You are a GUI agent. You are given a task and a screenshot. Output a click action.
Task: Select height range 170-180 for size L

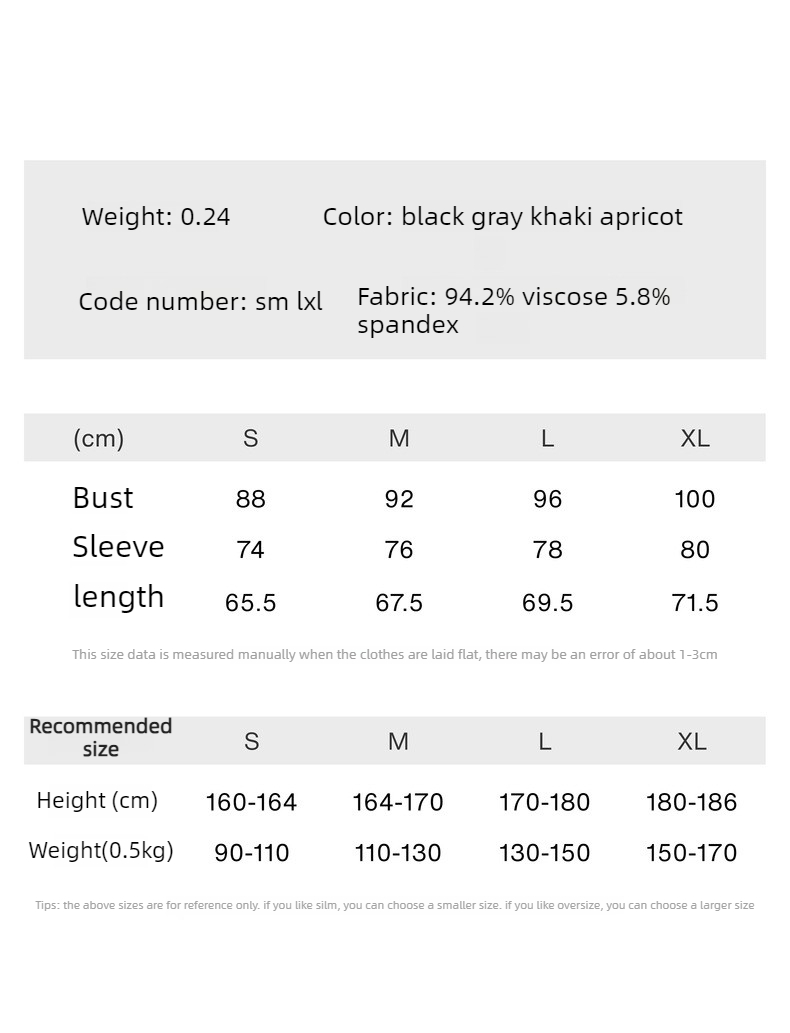pyautogui.click(x=544, y=802)
